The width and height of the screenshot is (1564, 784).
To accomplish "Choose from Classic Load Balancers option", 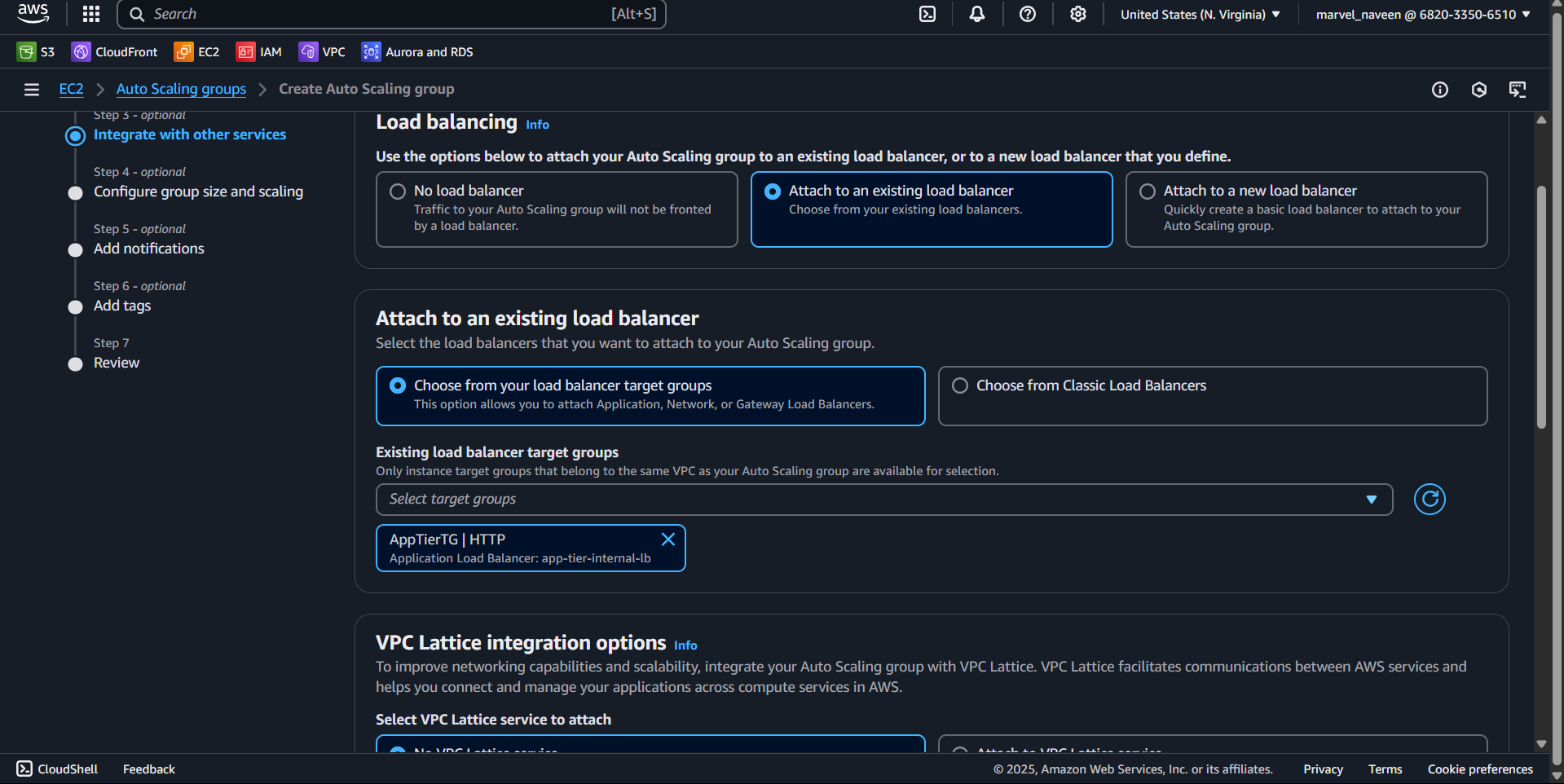I will point(1213,396).
